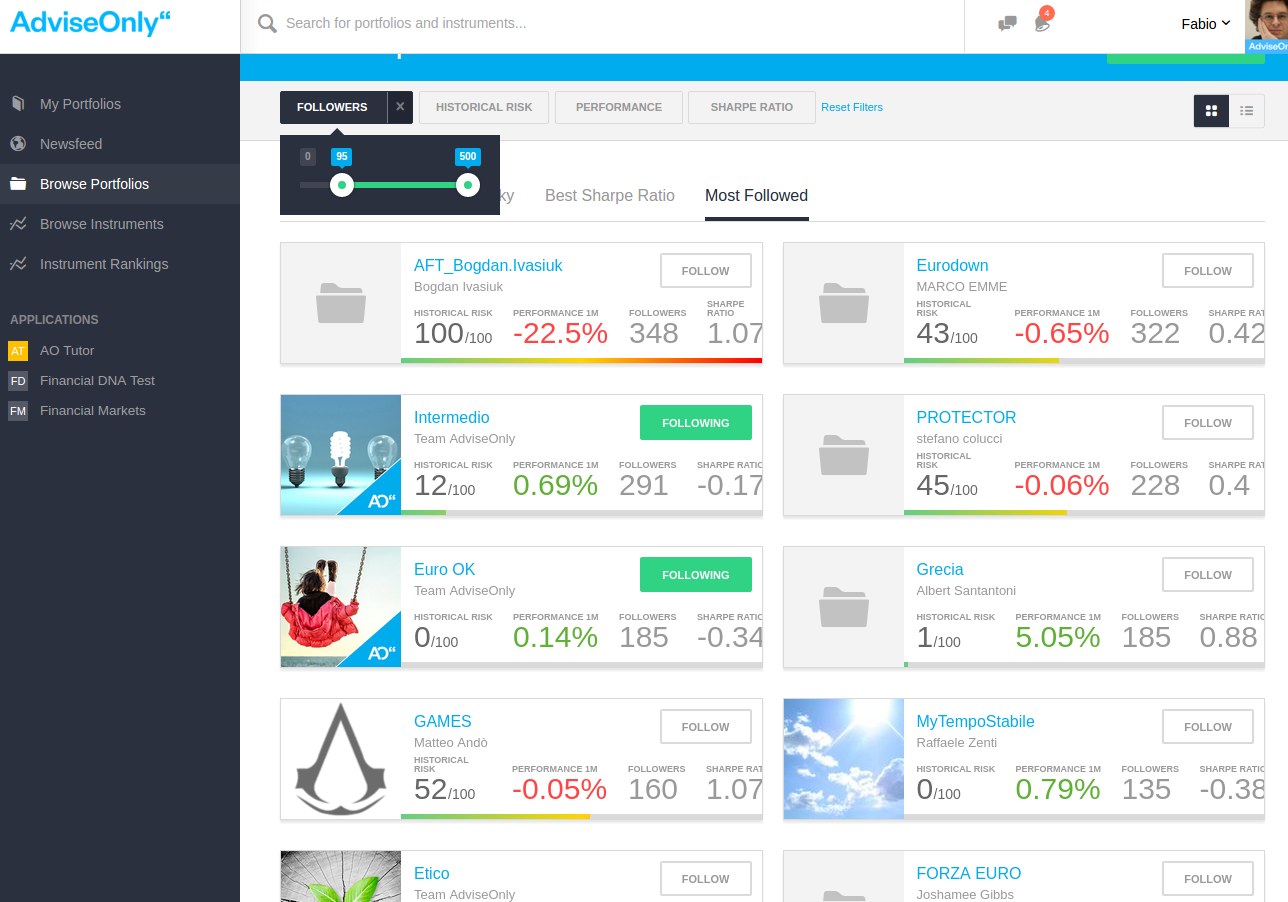Open the Intermedio portfolio title

click(x=452, y=418)
